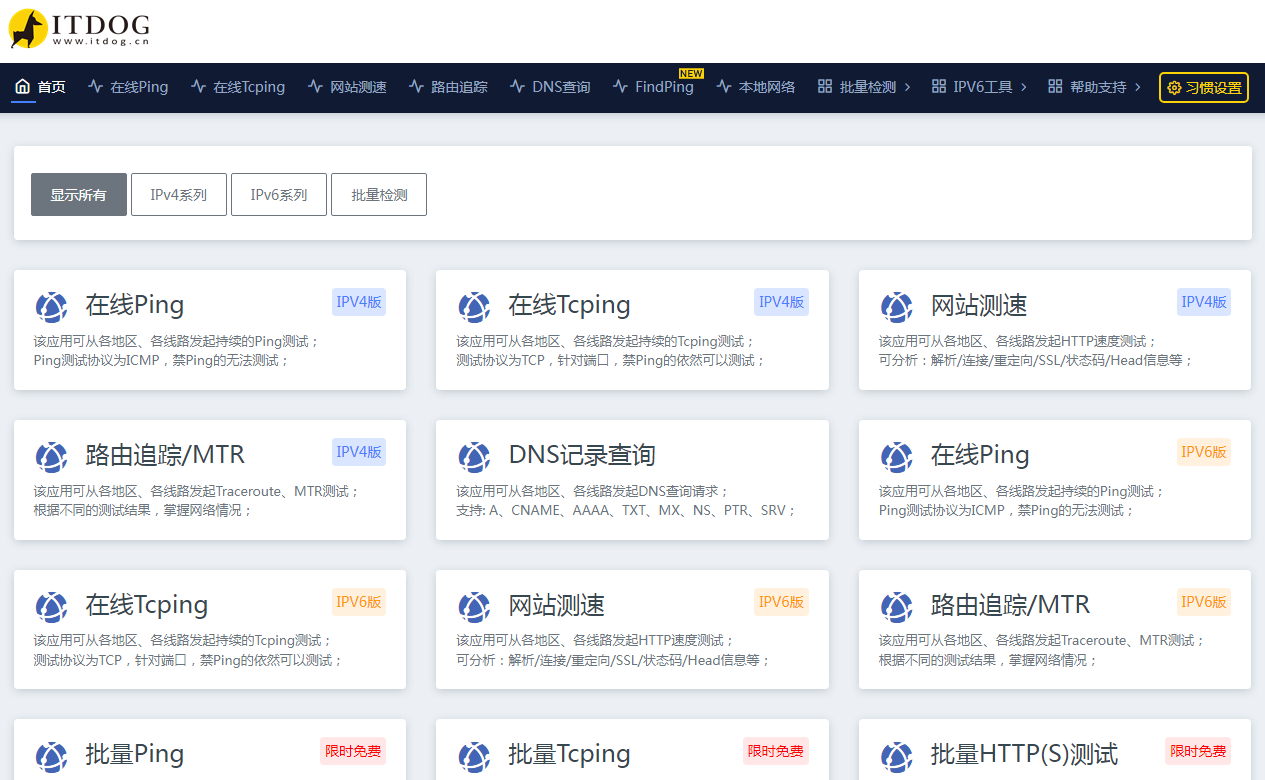Select the 显示所有 filter
This screenshot has width=1265, height=780.
coord(79,195)
